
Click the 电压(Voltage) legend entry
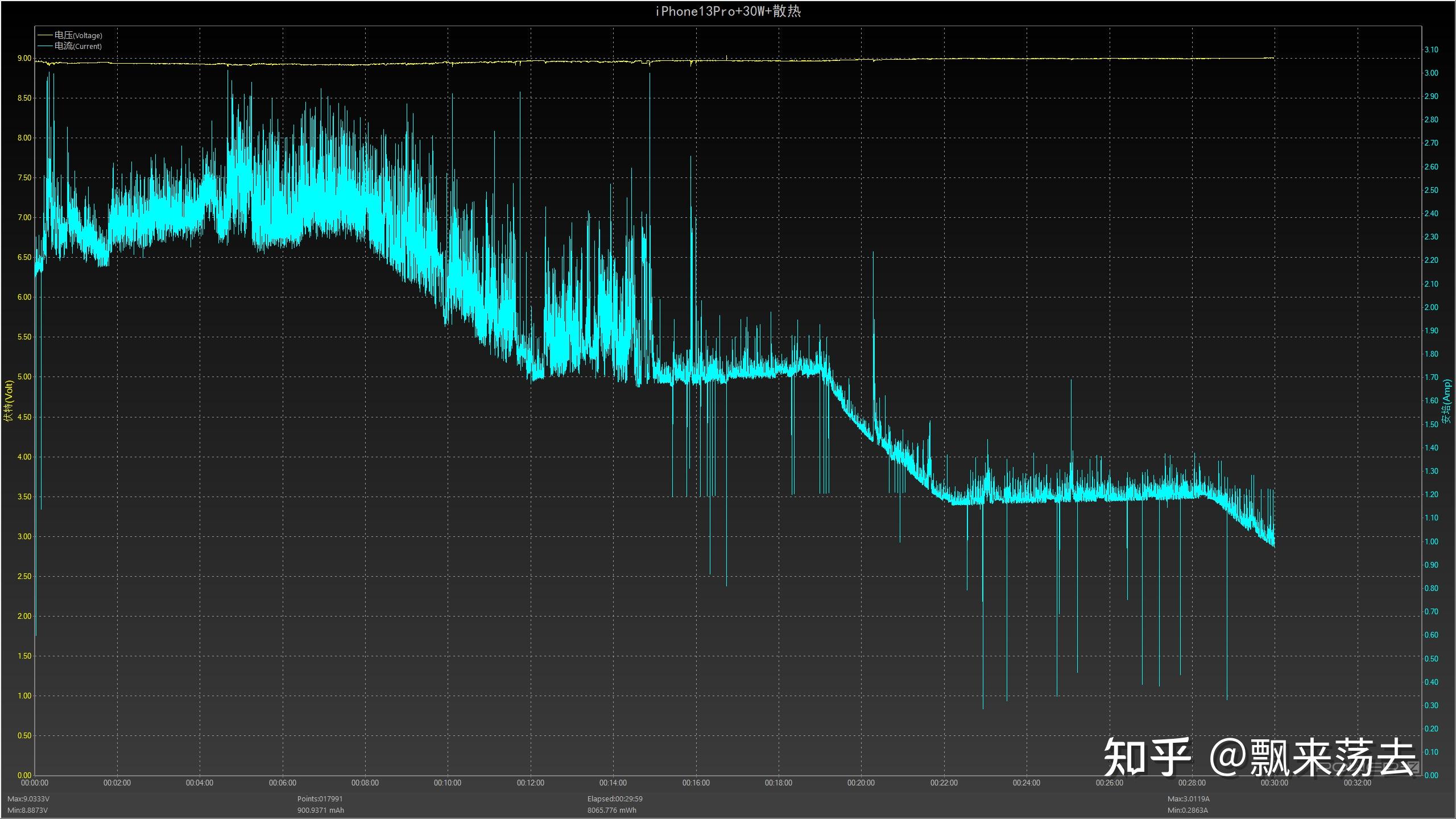tap(78, 35)
